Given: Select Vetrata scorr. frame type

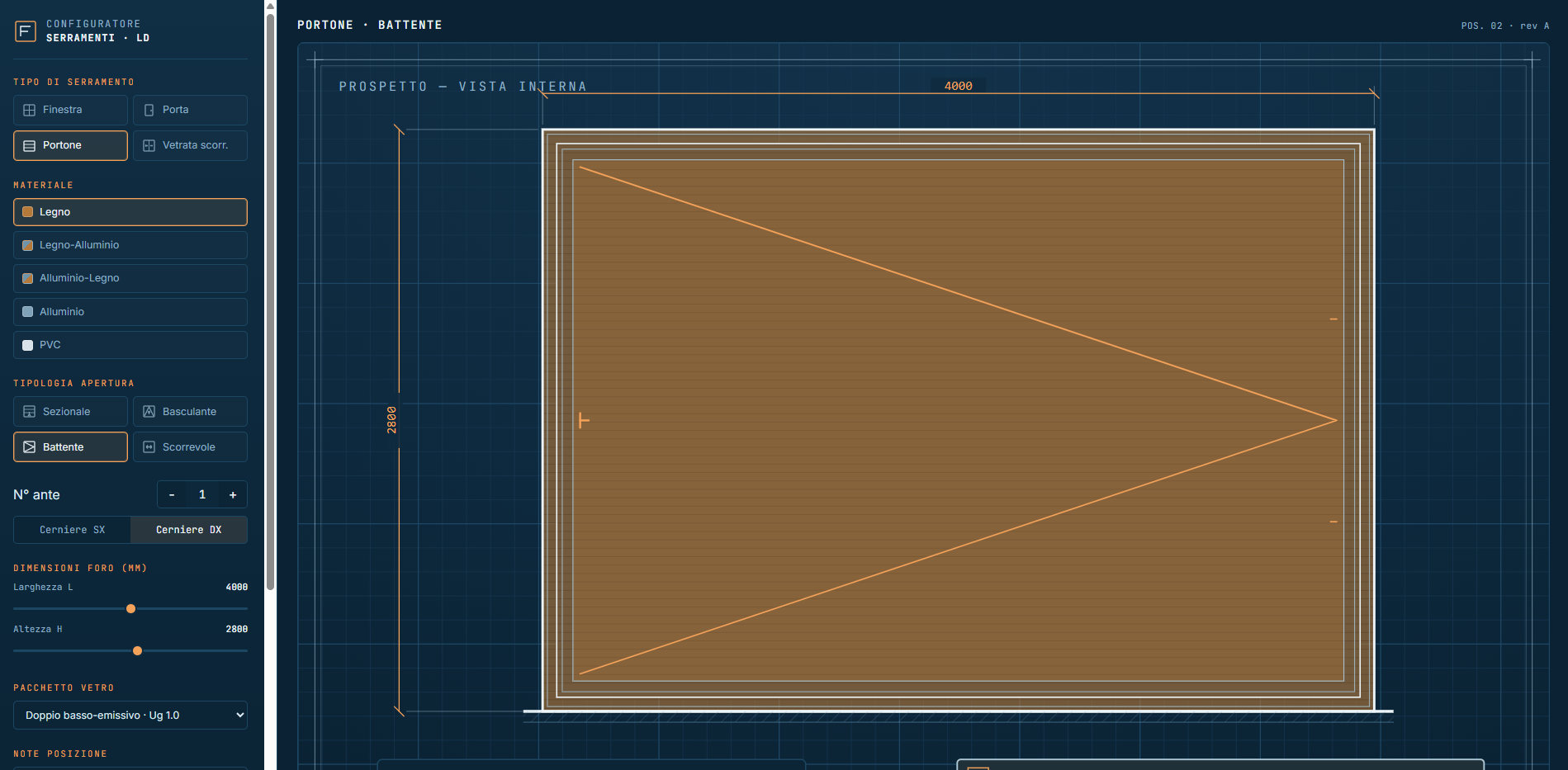Looking at the screenshot, I should [x=190, y=145].
